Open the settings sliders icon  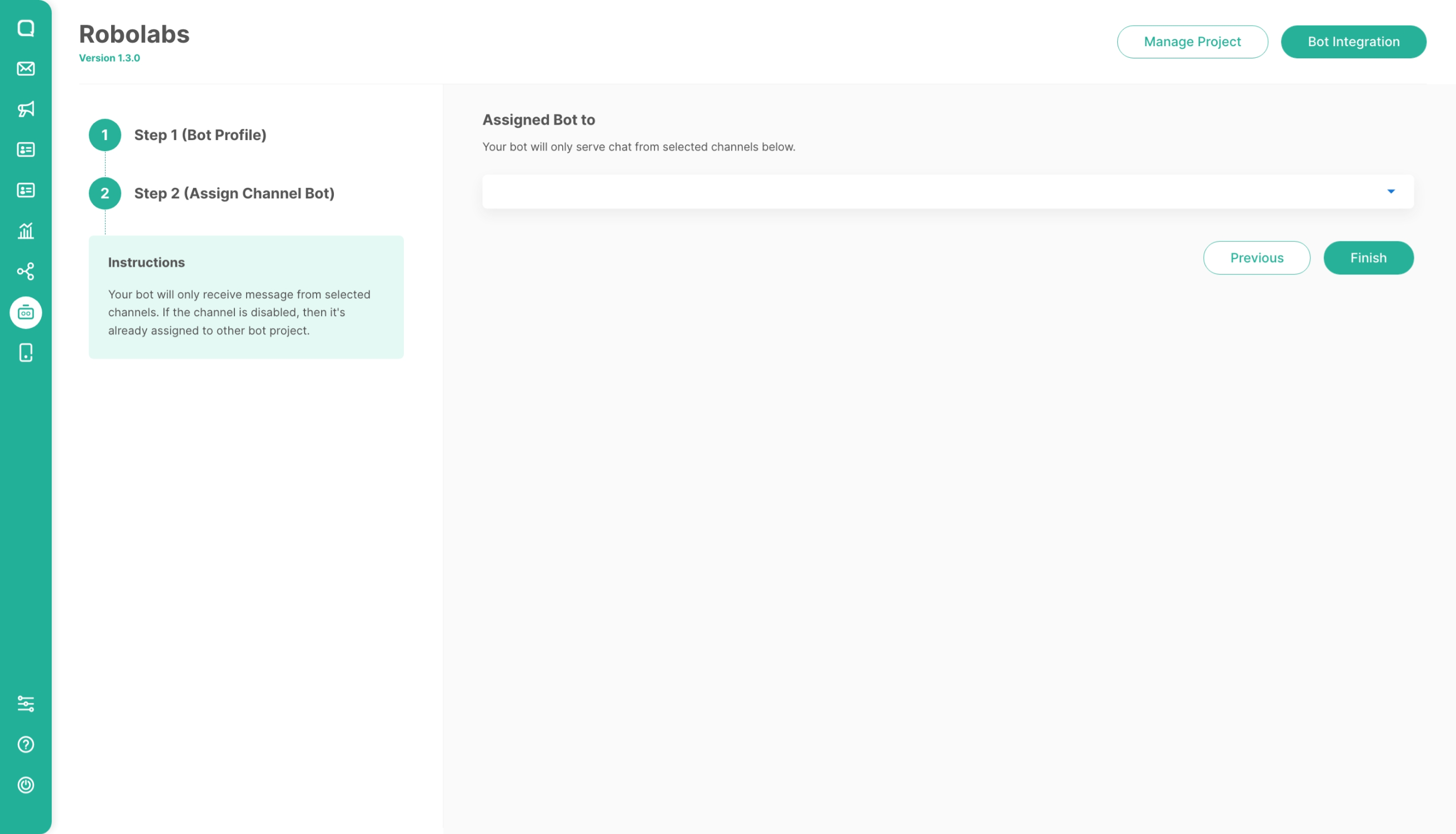pos(26,703)
